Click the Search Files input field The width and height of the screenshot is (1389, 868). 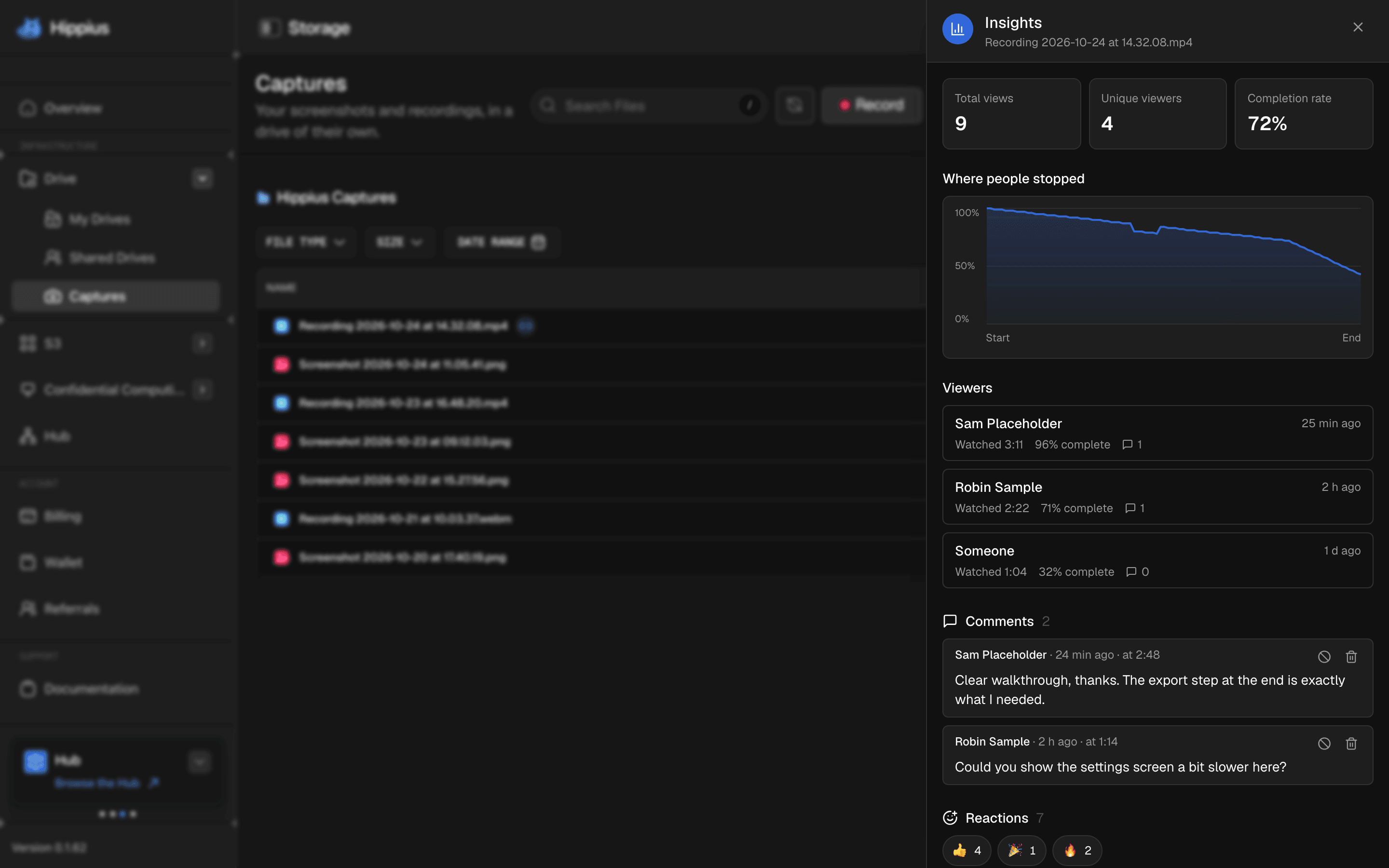649,106
